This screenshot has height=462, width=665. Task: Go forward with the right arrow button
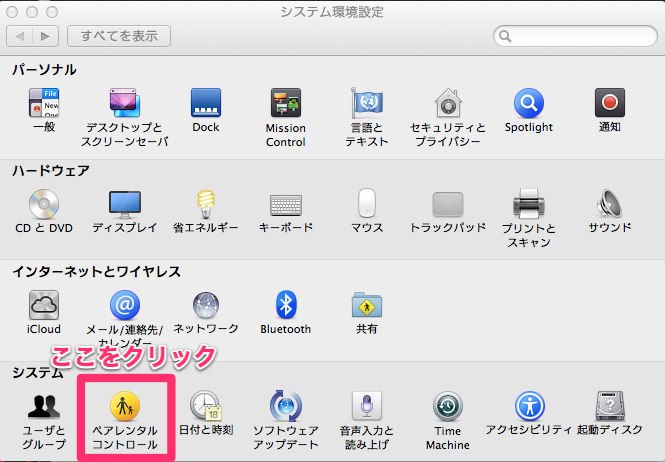coord(45,36)
